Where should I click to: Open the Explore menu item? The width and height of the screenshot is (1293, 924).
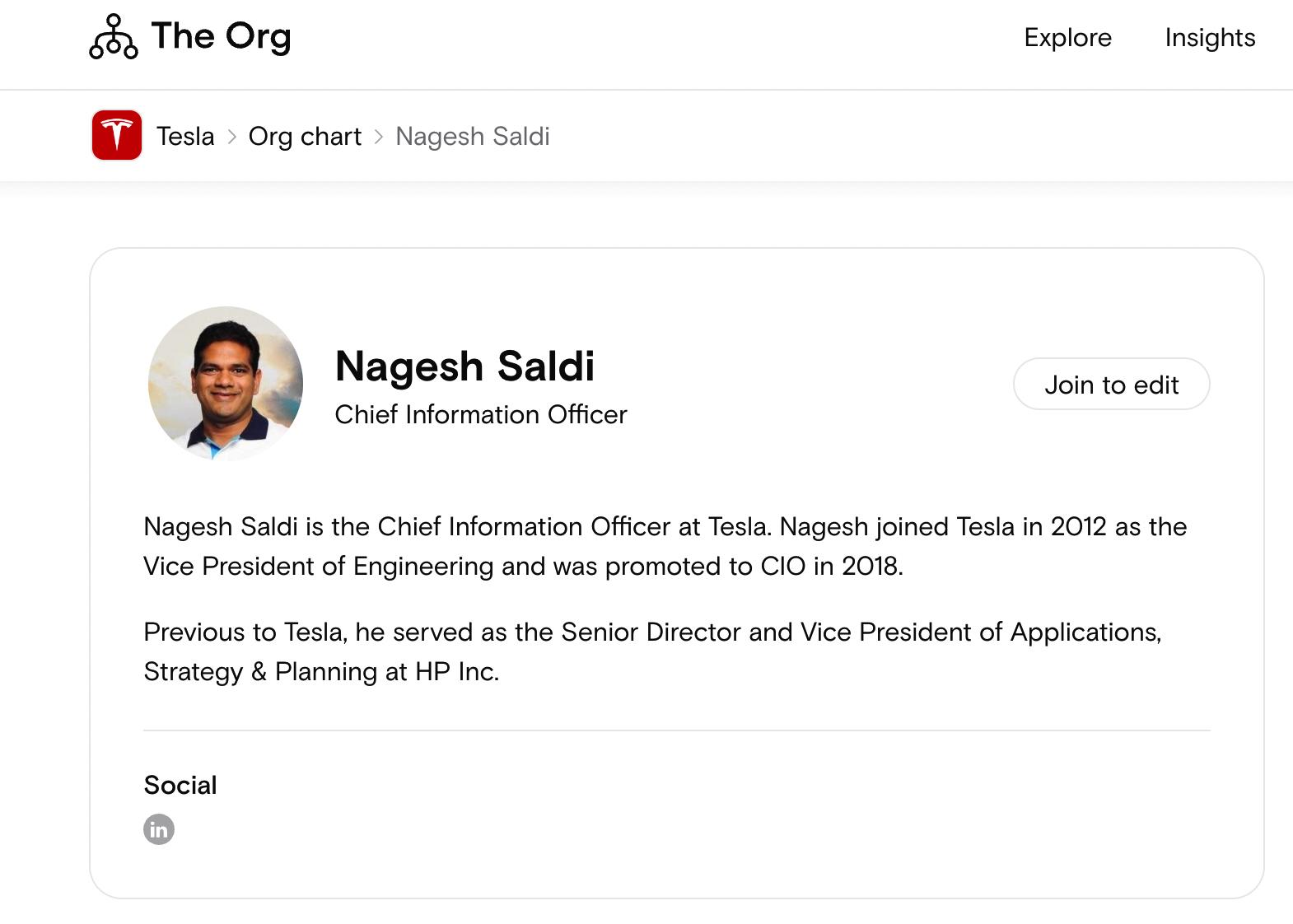coord(1067,38)
